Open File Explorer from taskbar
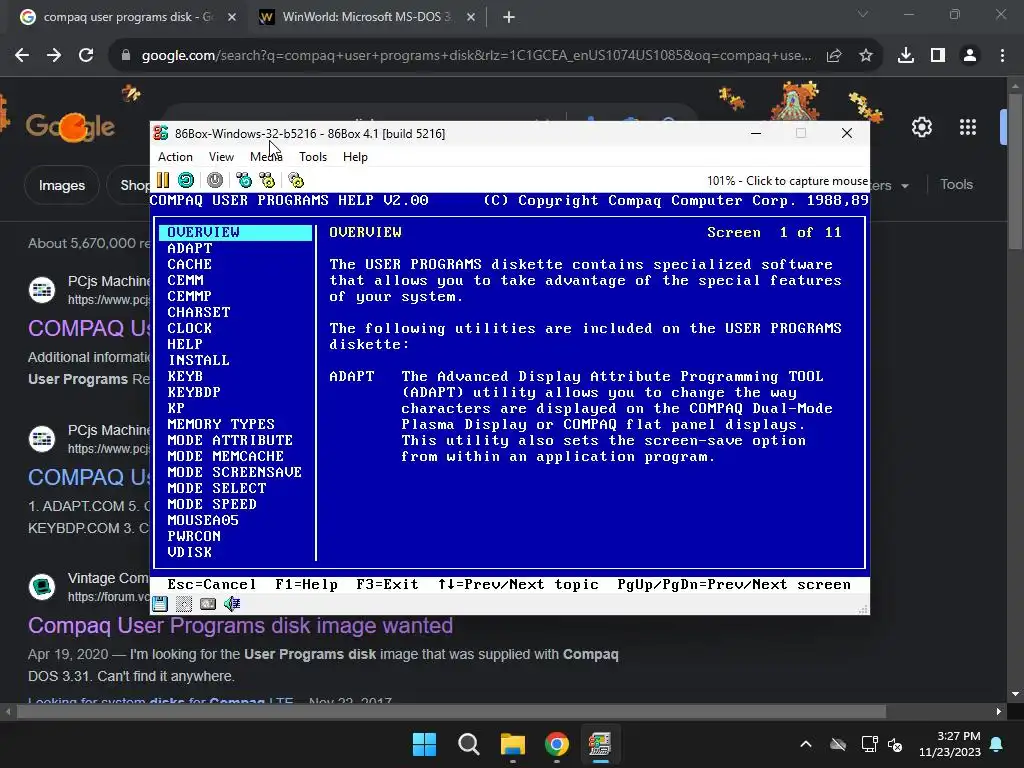 513,744
